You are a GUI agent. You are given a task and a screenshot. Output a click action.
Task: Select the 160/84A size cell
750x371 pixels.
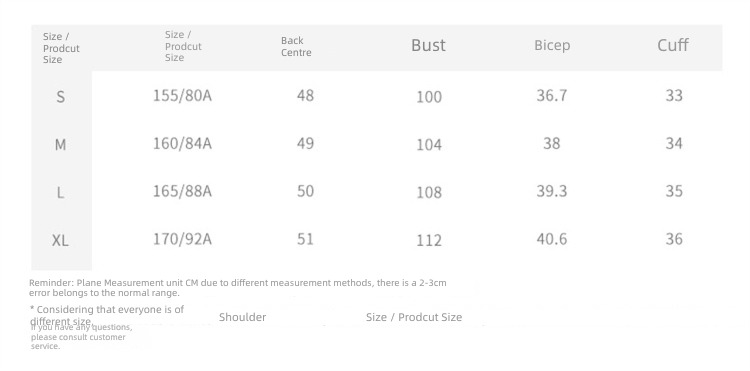tap(182, 143)
